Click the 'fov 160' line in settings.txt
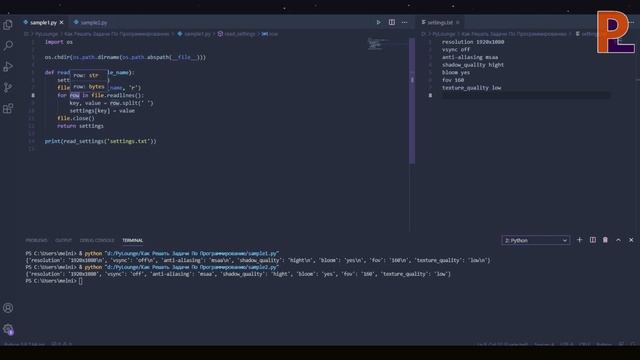The image size is (640, 360). [453, 80]
